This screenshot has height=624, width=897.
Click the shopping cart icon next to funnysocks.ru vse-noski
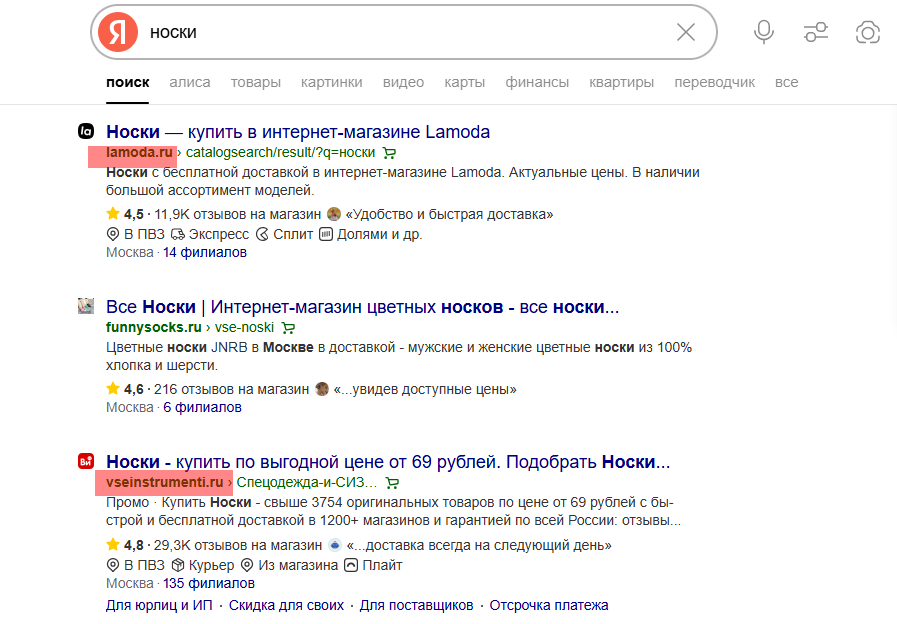(x=288, y=328)
